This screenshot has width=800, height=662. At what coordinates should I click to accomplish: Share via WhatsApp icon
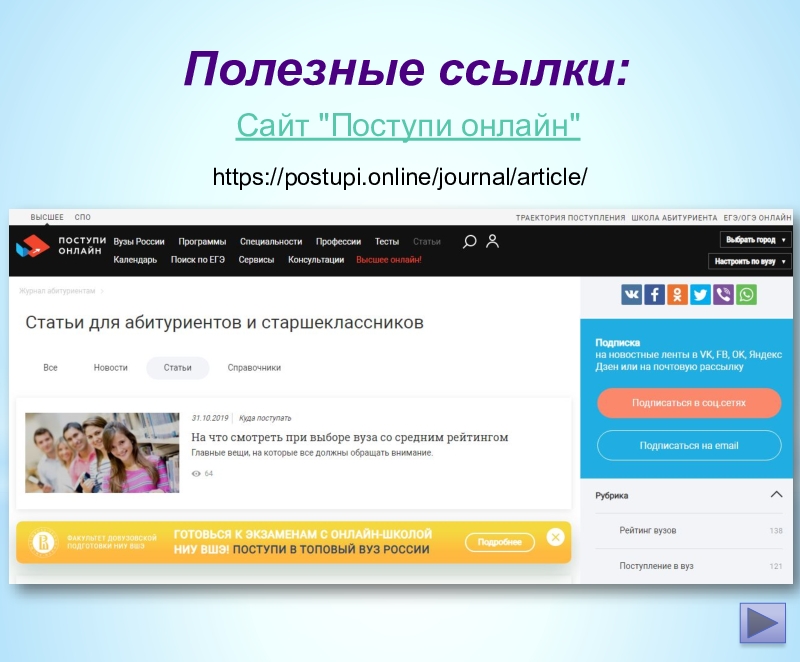tap(746, 295)
